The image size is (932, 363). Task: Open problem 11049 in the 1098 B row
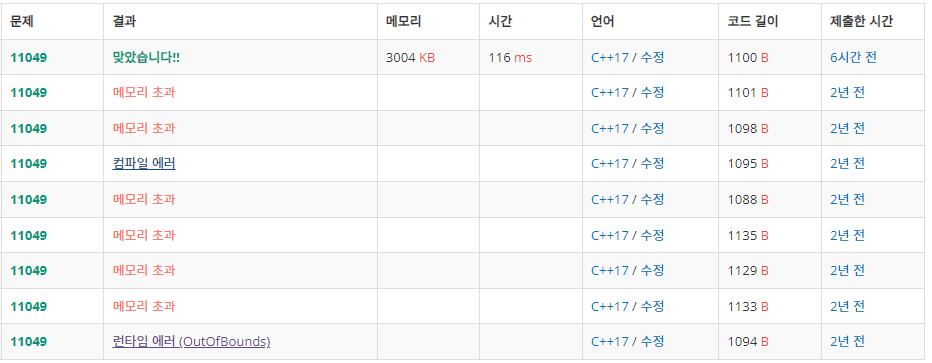[29, 128]
